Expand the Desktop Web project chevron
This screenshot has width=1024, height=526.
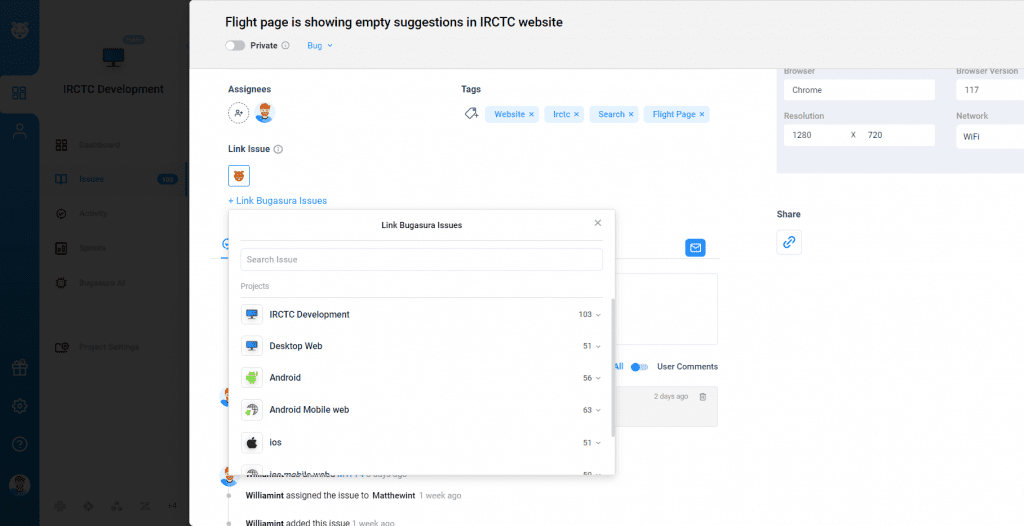coord(598,346)
